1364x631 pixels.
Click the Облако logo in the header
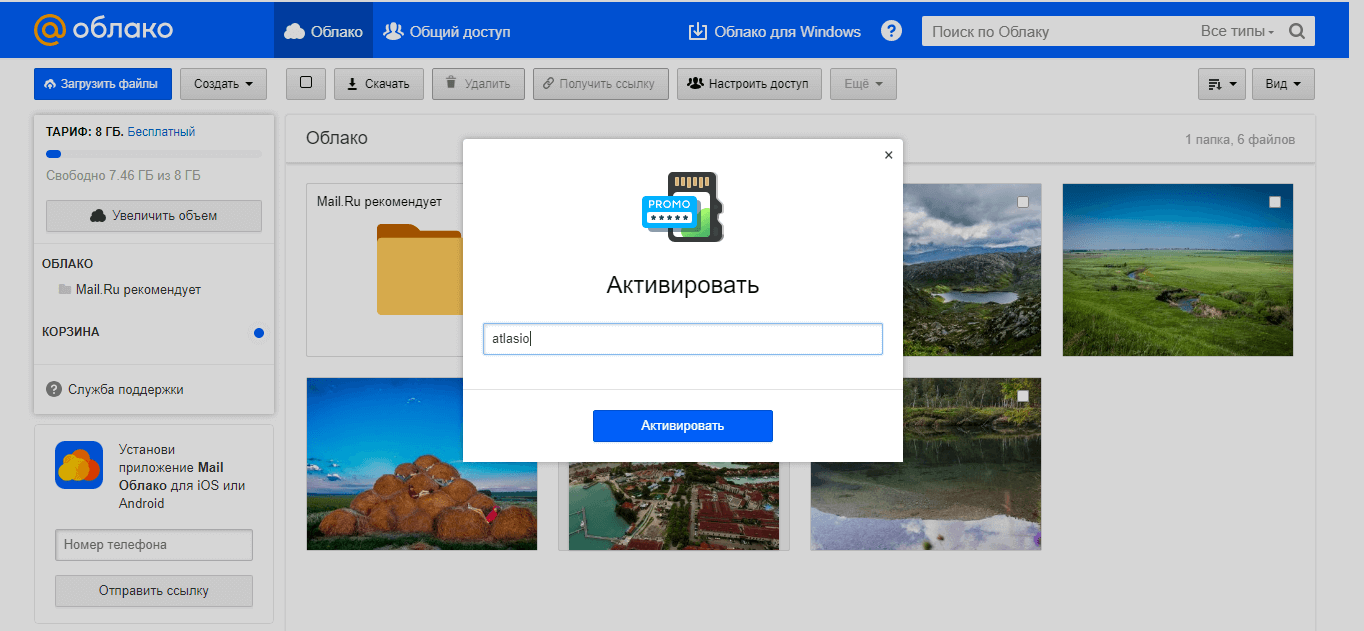click(x=103, y=29)
